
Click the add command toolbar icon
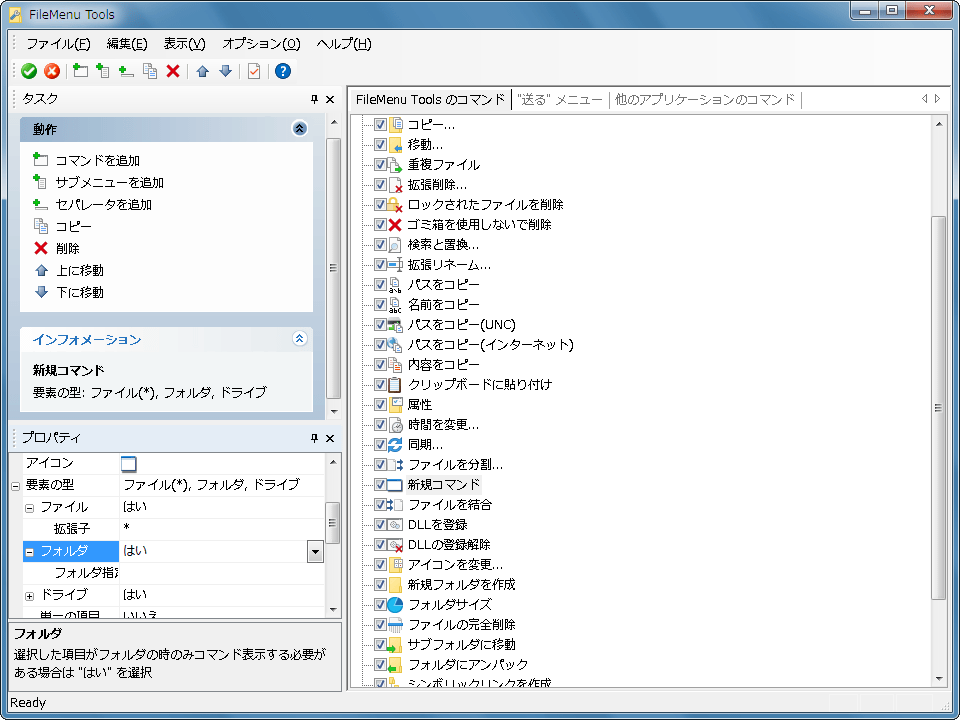80,71
